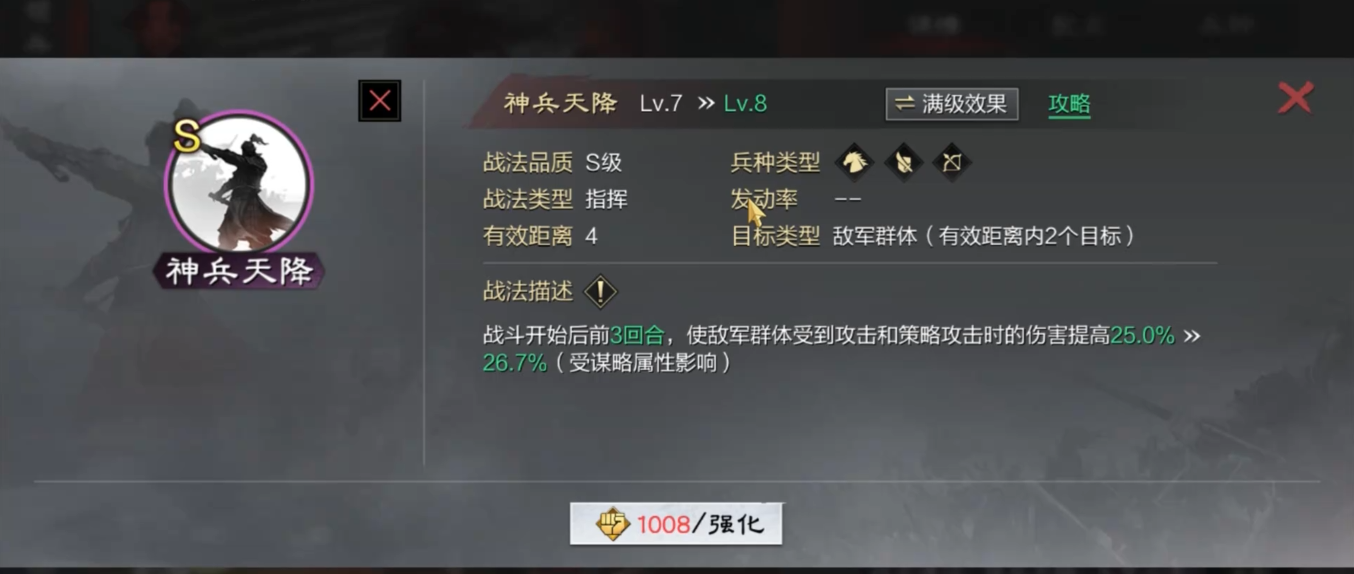Click the fist icon on the 强化 button
Viewport: 1354px width, 574px height.
[613, 524]
